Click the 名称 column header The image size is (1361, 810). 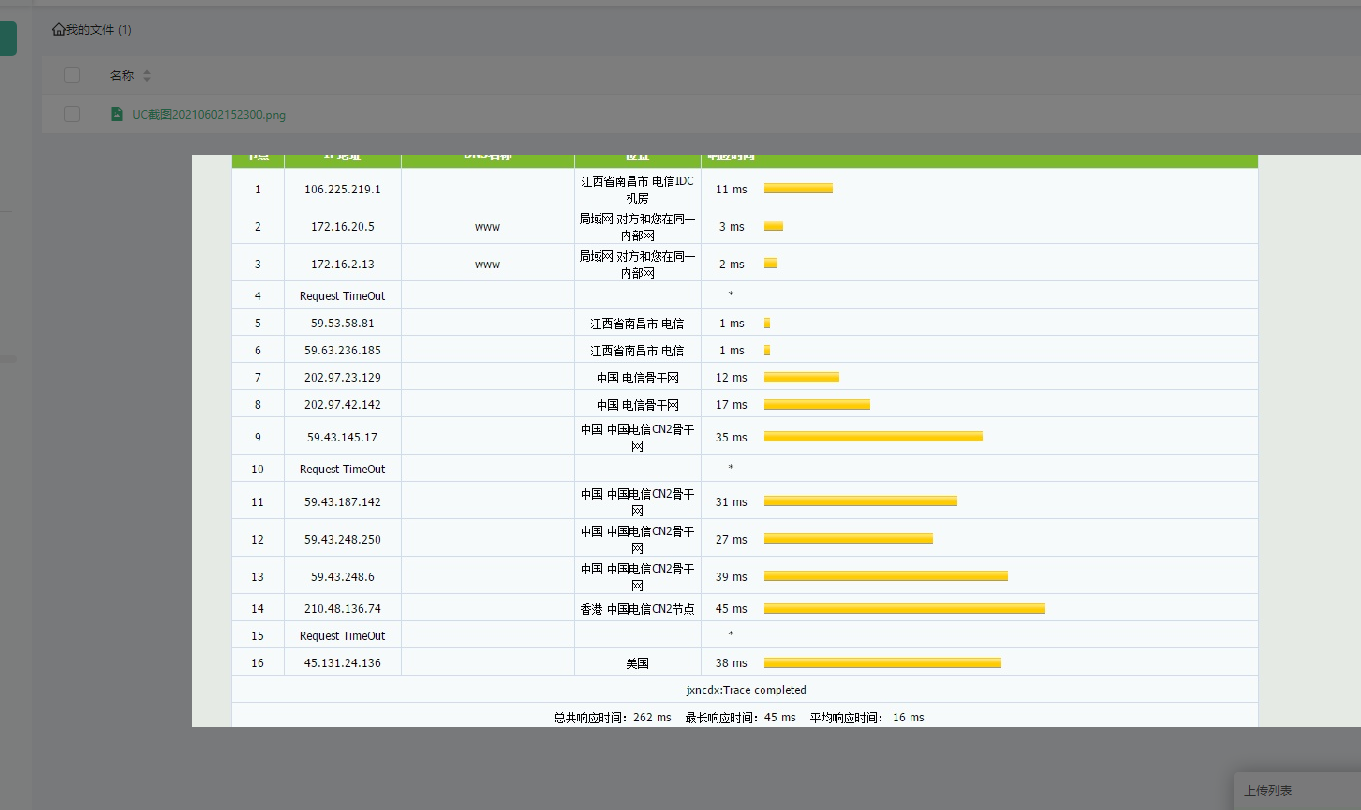[x=121, y=76]
